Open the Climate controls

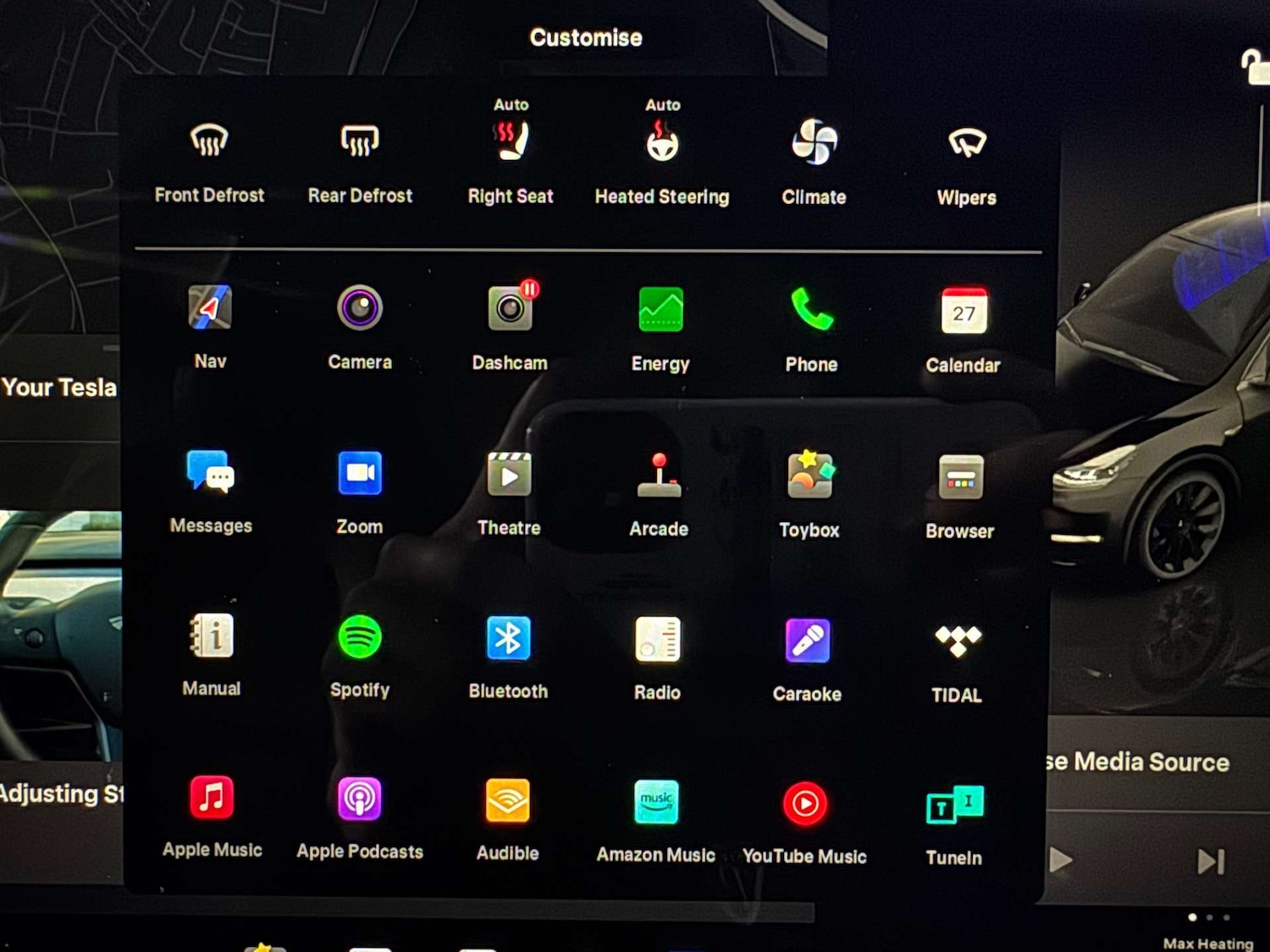pos(814,142)
